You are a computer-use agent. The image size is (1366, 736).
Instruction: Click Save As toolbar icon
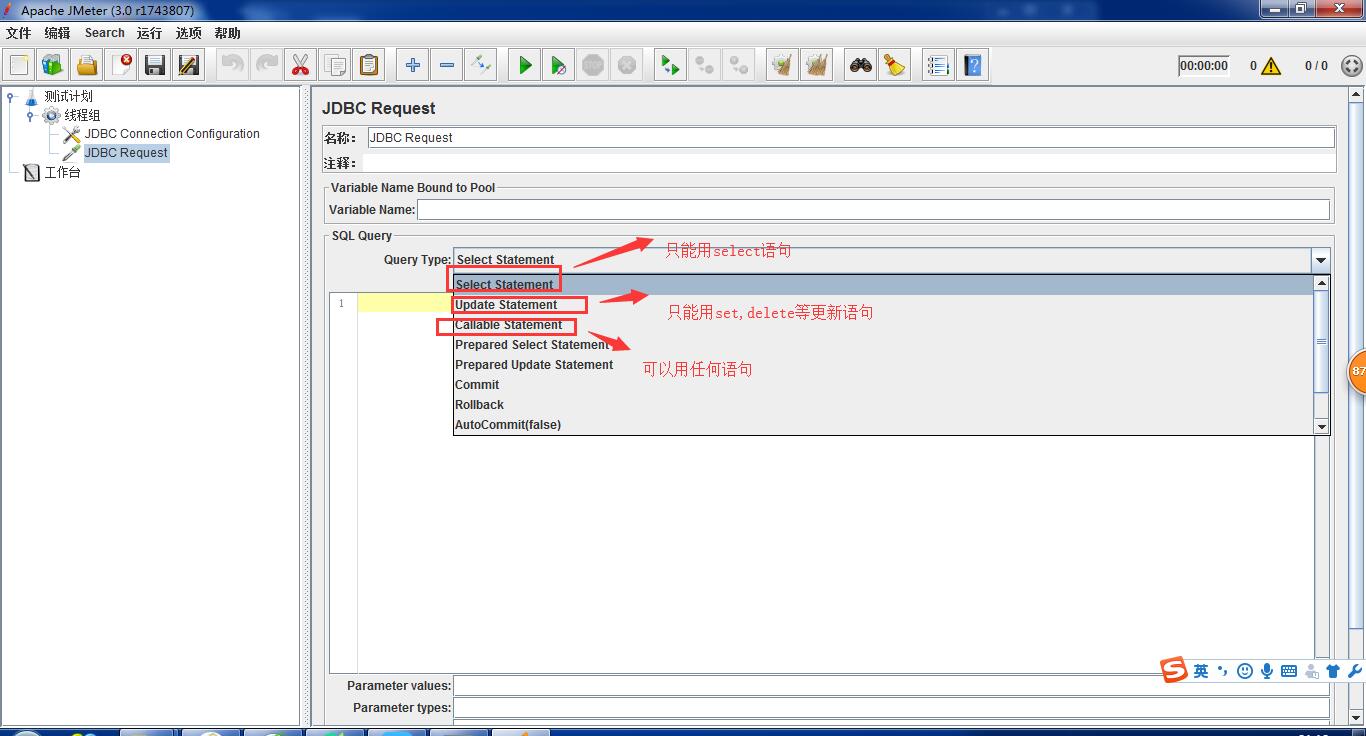(x=189, y=65)
